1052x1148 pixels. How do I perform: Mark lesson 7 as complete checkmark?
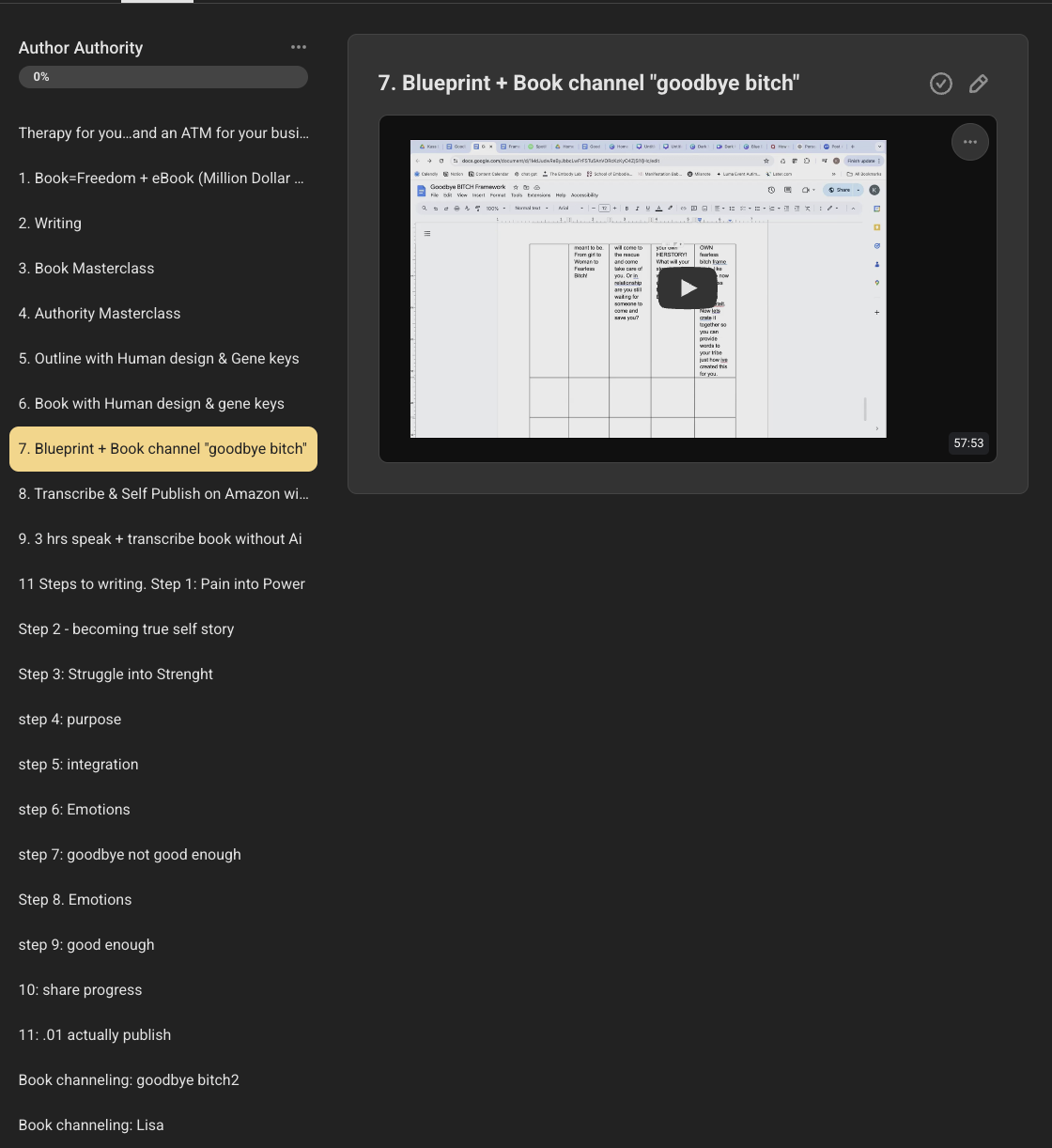coord(940,84)
